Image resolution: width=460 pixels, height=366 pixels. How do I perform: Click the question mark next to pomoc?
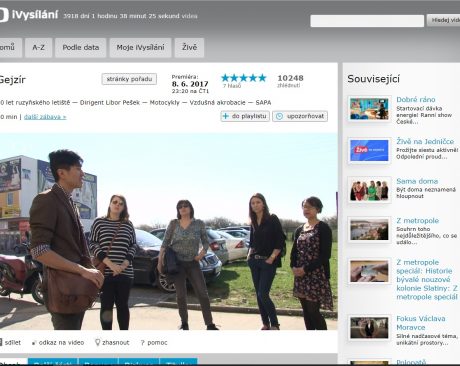click(x=143, y=343)
